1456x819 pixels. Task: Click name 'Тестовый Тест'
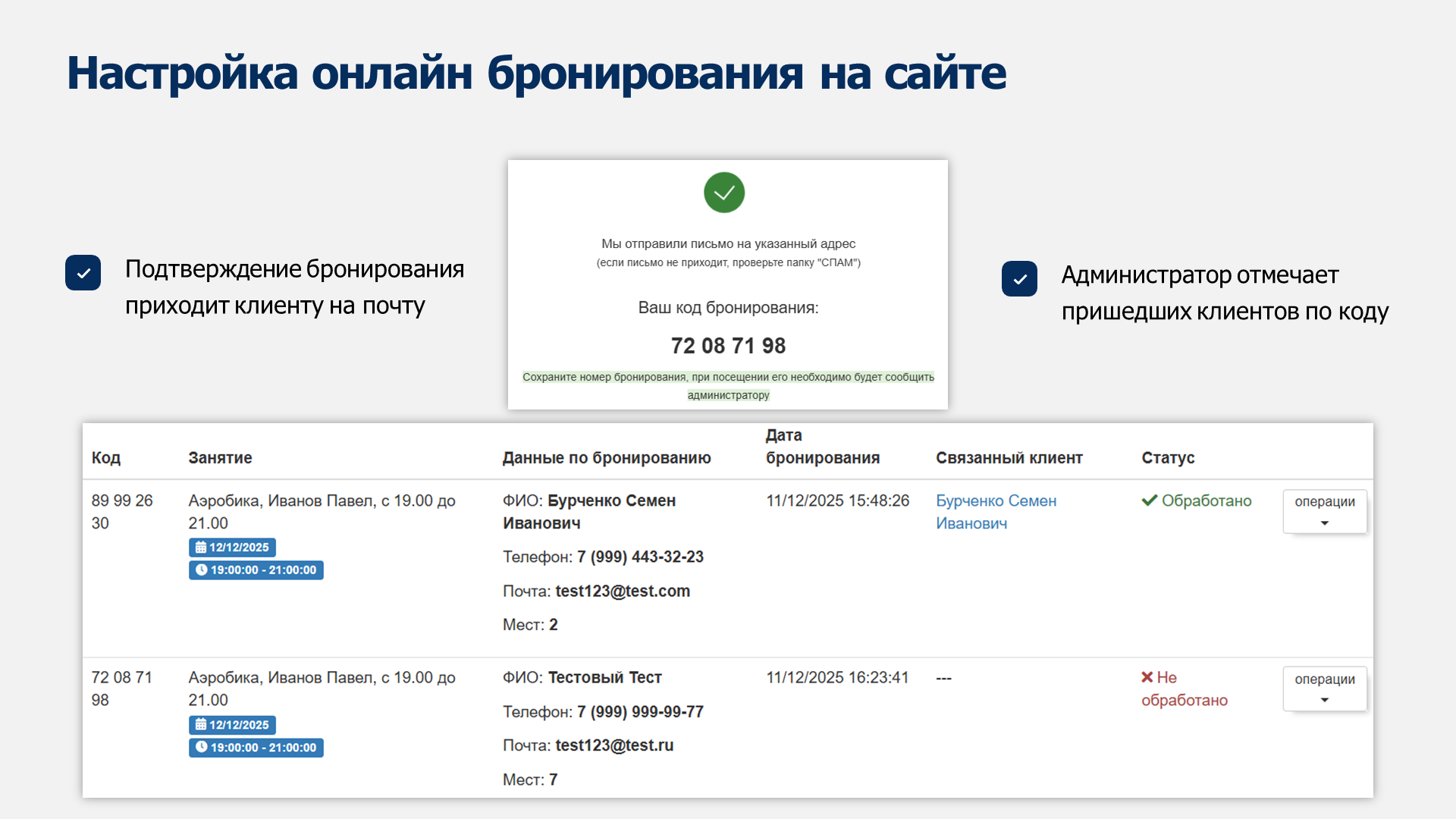point(605,677)
